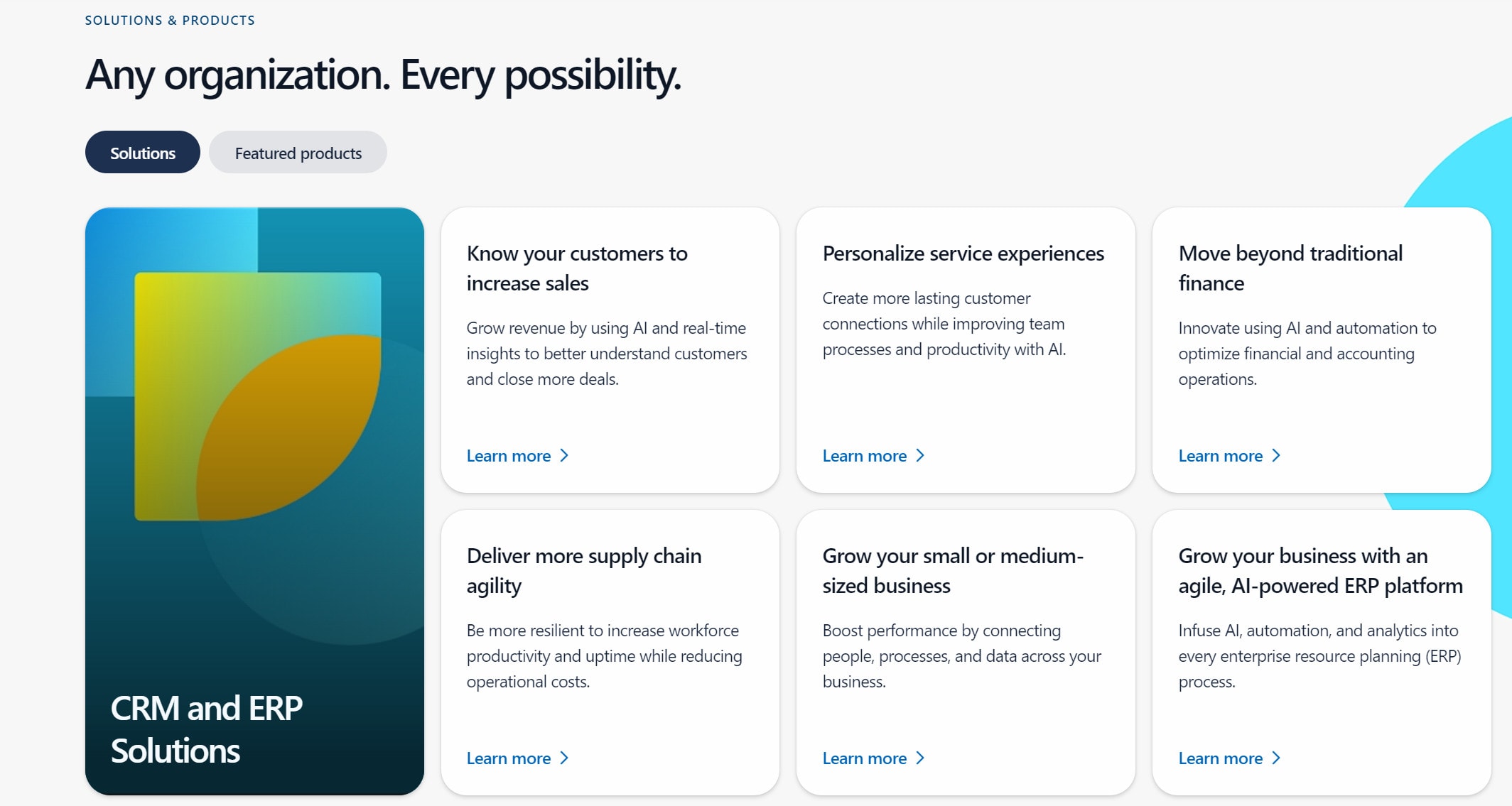Open the Personalize service experiences heading
The height and width of the screenshot is (806, 1512).
point(963,254)
